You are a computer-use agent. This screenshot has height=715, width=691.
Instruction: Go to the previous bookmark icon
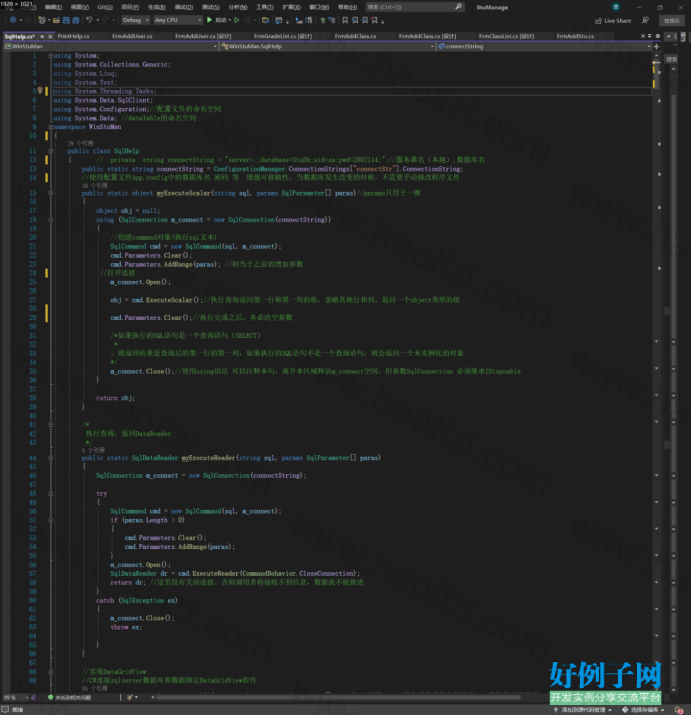pyautogui.click(x=355, y=20)
